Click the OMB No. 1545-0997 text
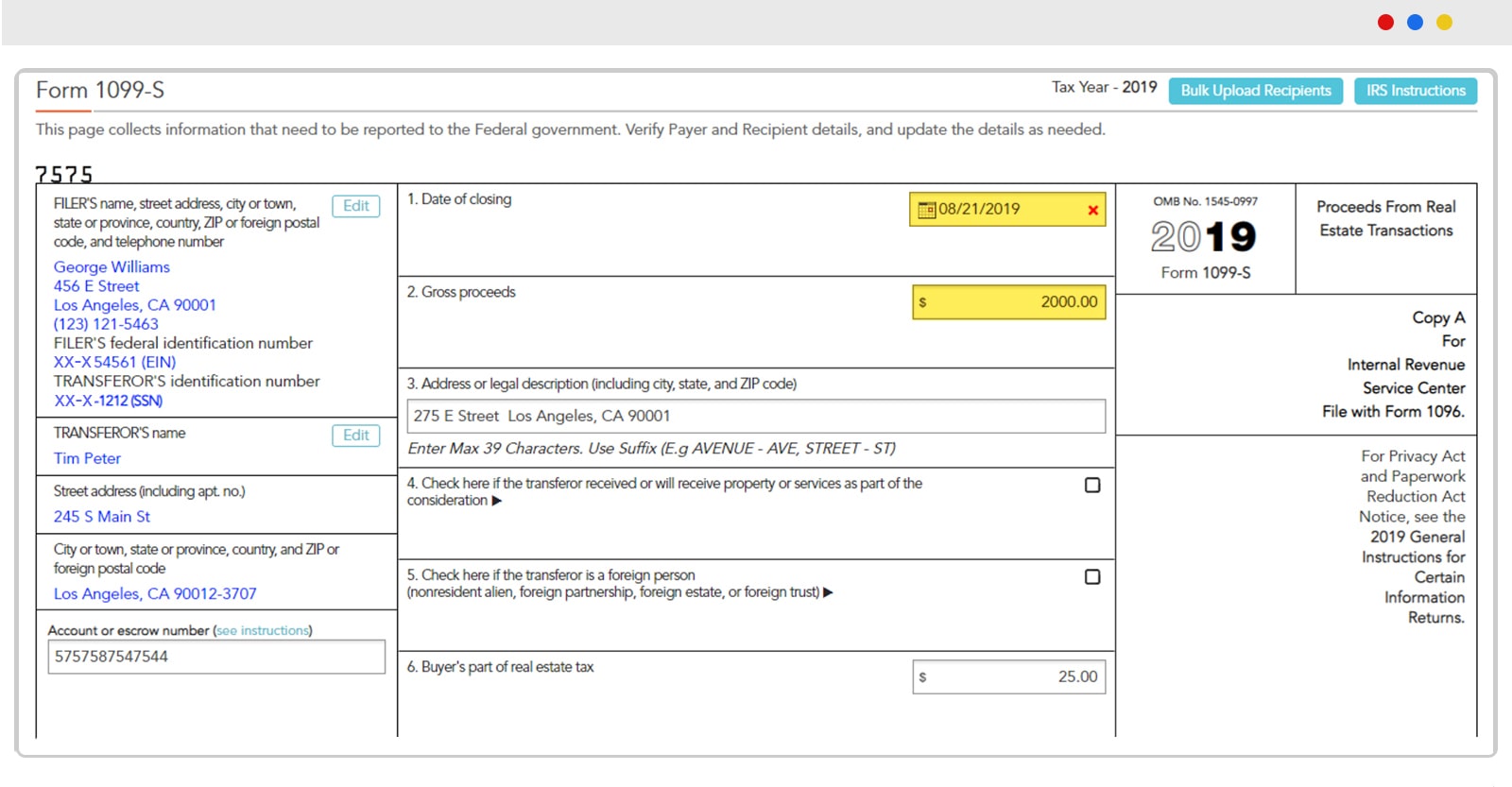Screen dimensions: 1512x787 tap(1205, 201)
